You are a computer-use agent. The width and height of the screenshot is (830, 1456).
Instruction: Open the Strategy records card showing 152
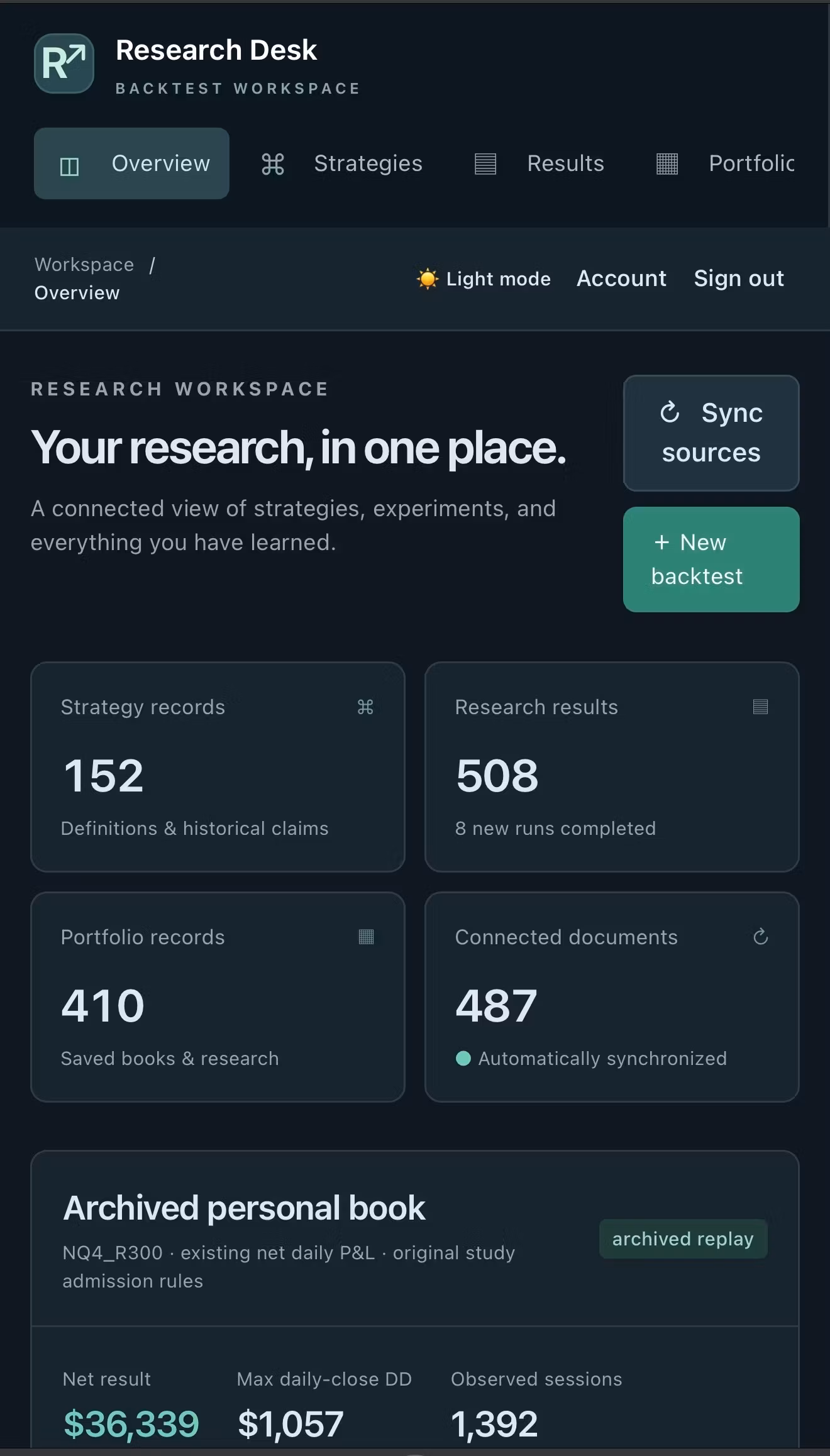pyautogui.click(x=218, y=767)
